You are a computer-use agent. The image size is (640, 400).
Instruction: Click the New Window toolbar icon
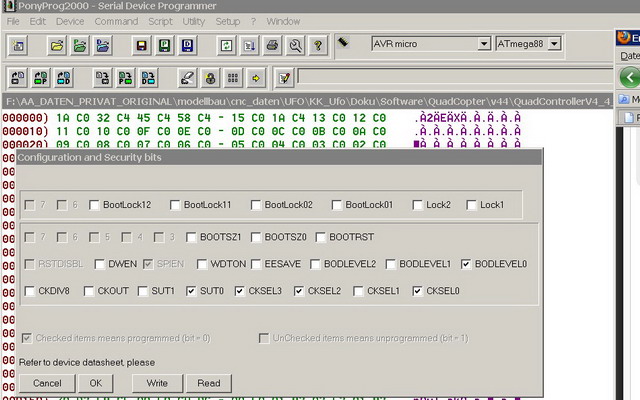(19, 45)
